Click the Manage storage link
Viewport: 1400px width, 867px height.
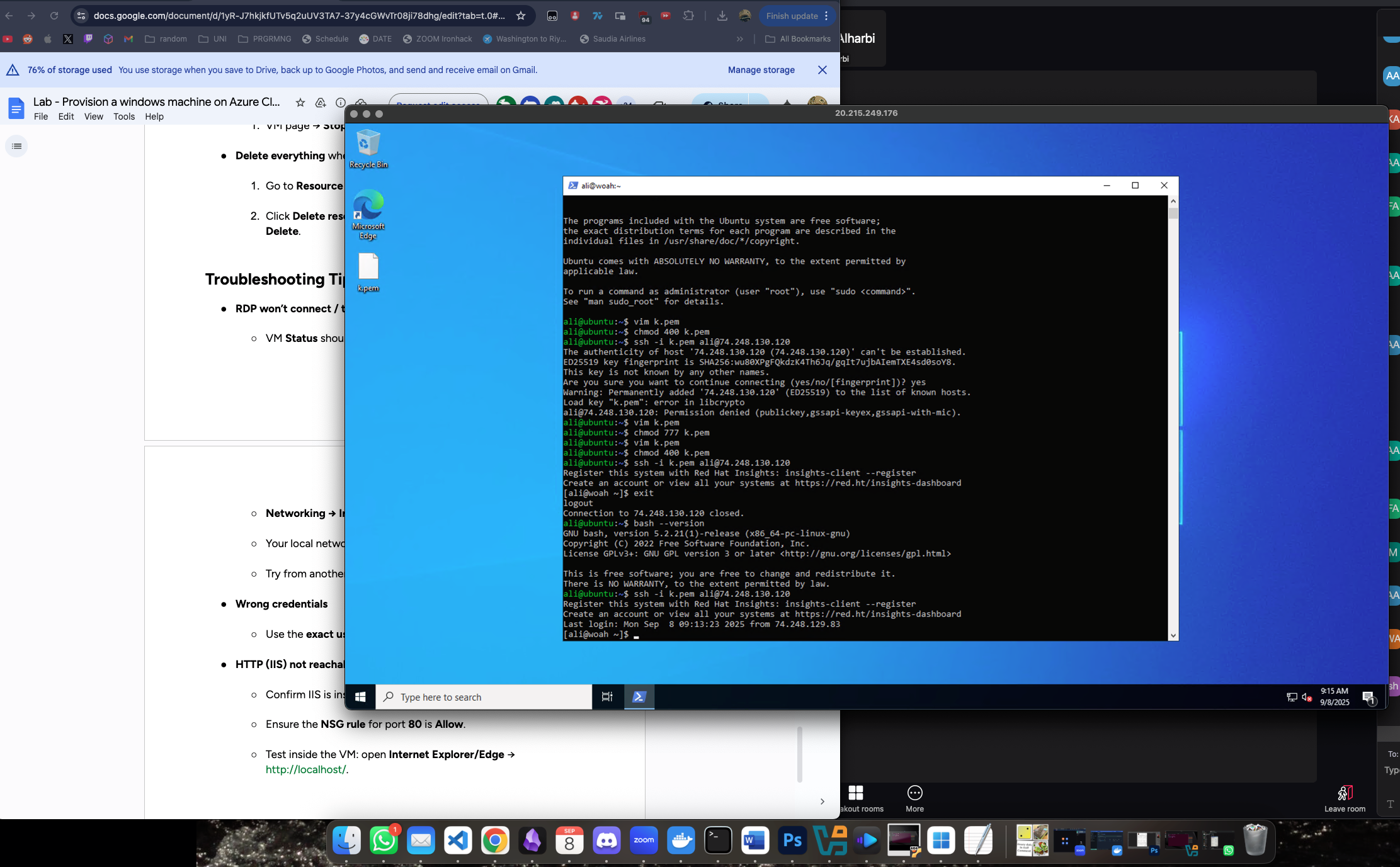click(x=761, y=70)
